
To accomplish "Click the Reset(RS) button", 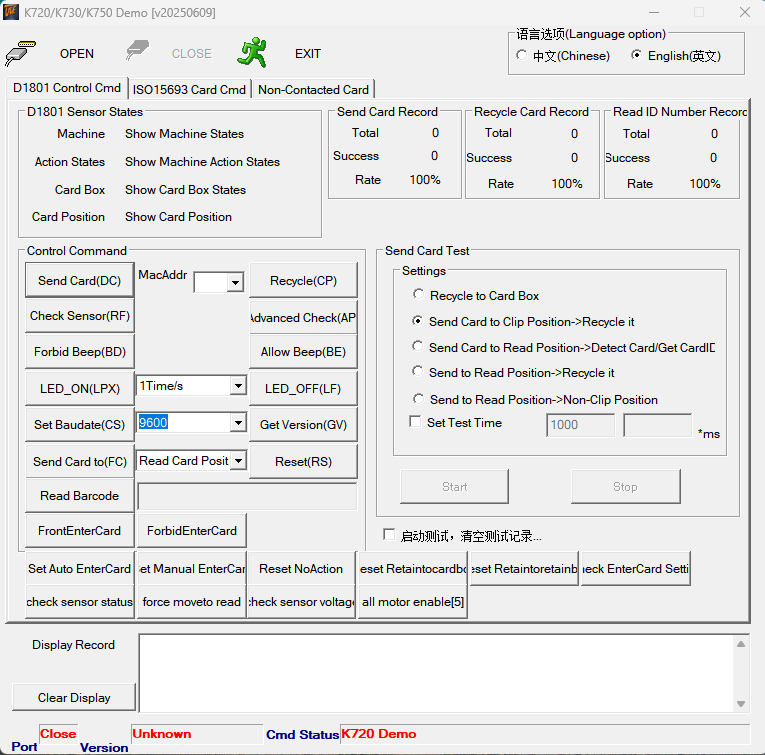I will 303,461.
